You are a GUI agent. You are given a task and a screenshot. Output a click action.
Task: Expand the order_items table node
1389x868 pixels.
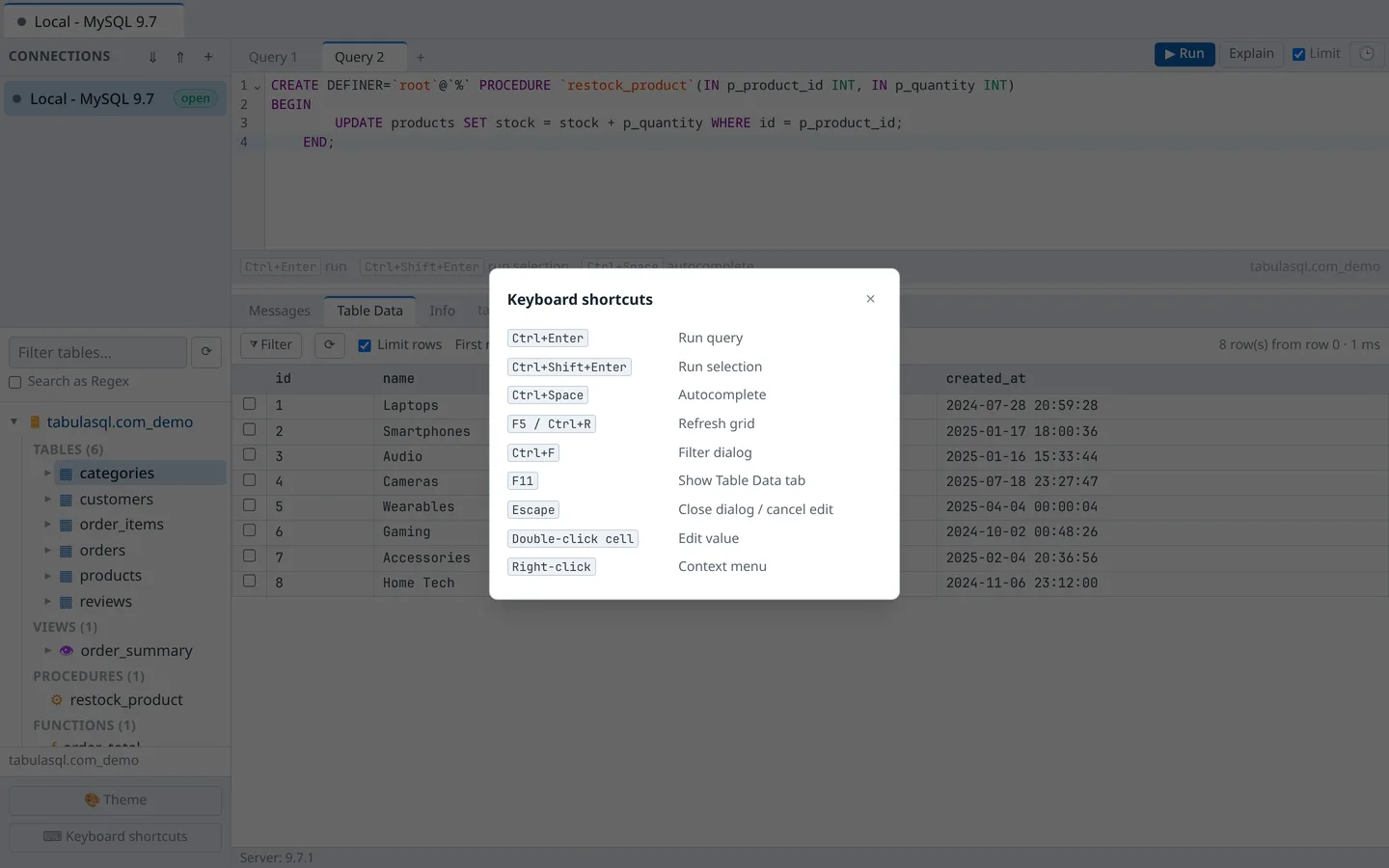pos(47,524)
